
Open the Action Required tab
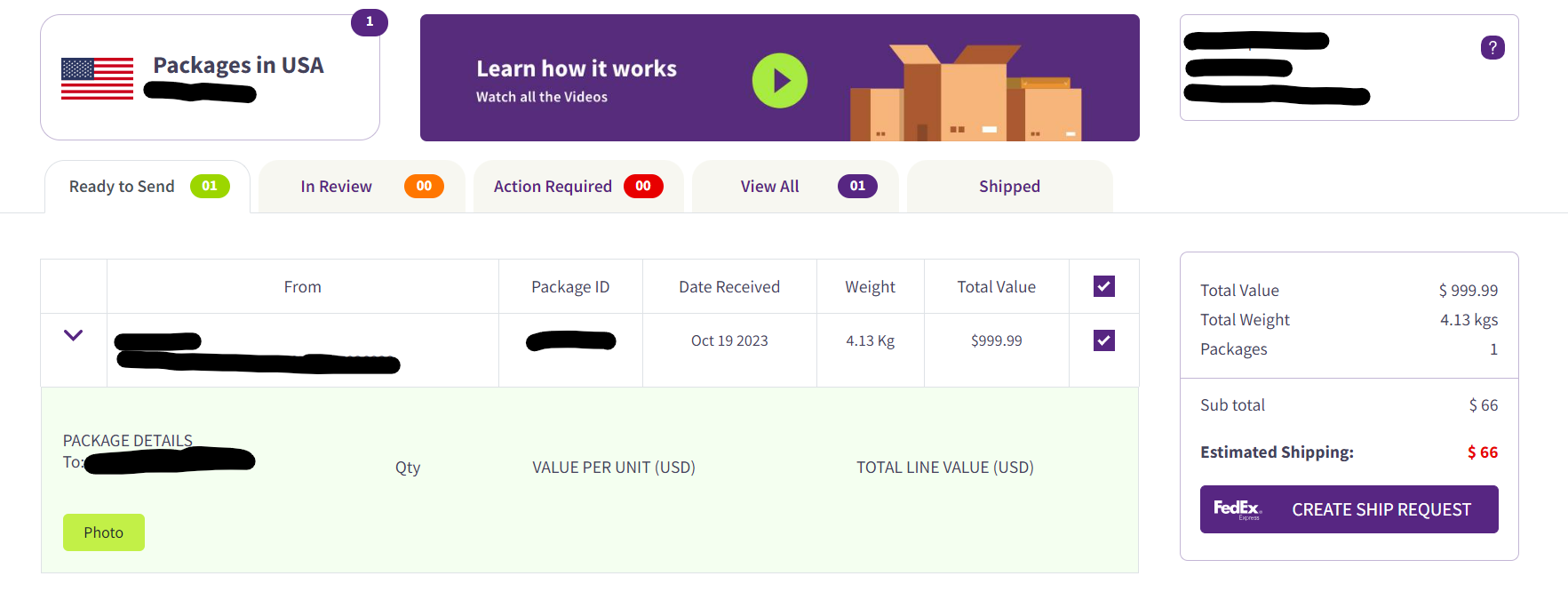(578, 187)
